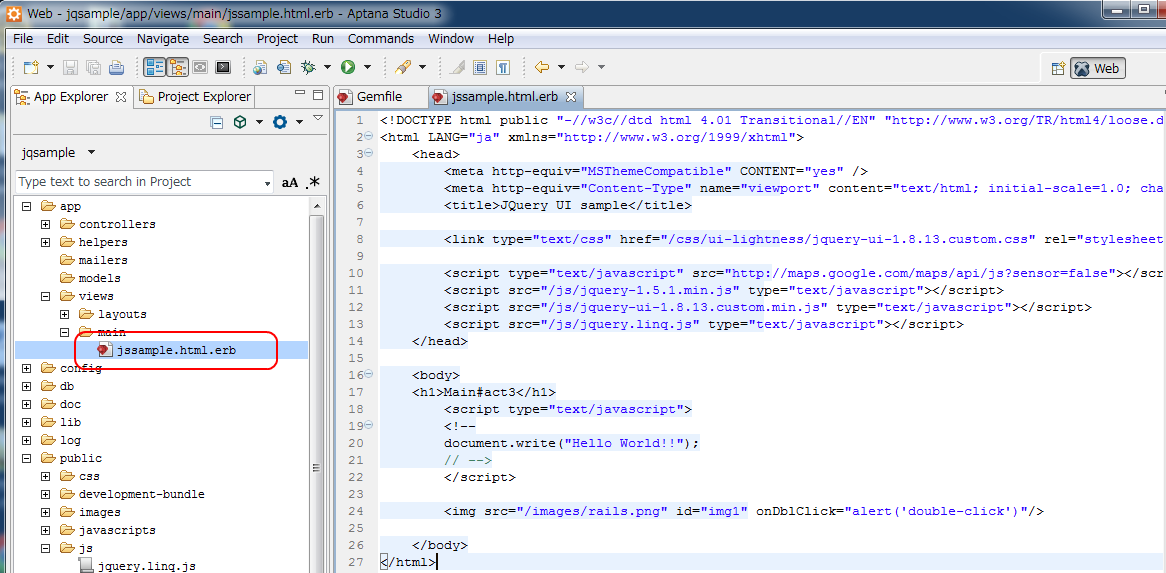Switch to the Project Explorer tab
The height and width of the screenshot is (573, 1166).
click(x=196, y=97)
